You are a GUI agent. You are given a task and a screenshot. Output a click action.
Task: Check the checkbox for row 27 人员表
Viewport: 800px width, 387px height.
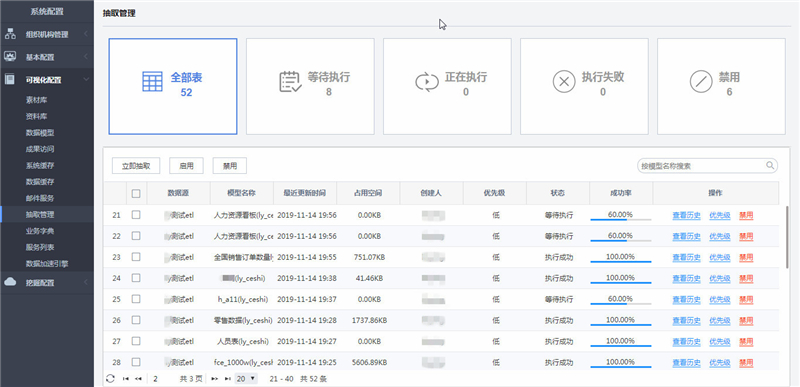(136, 341)
